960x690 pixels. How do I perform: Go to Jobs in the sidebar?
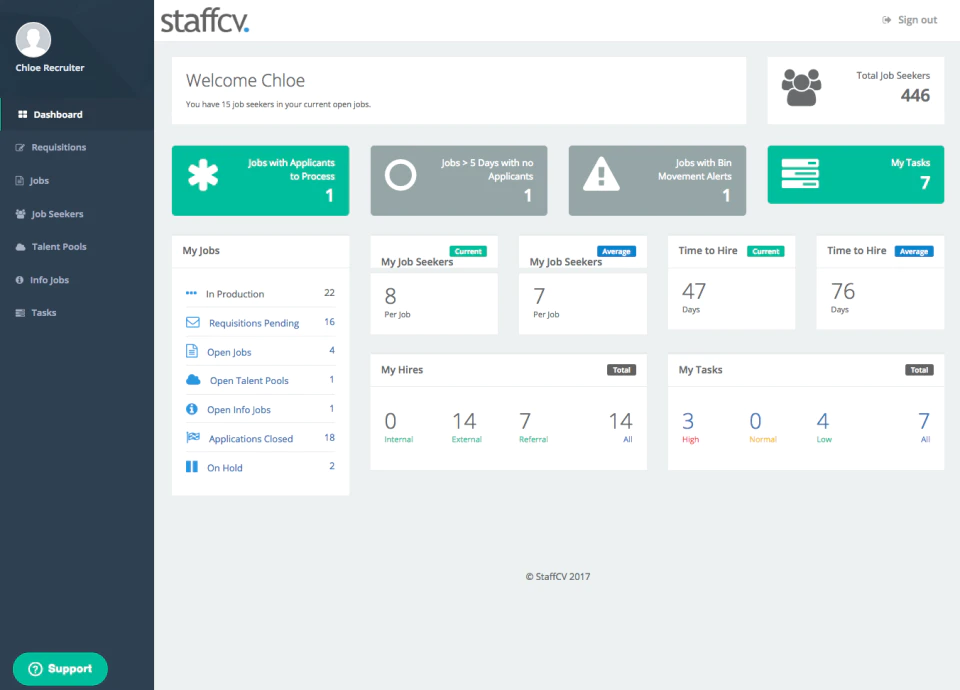(x=77, y=181)
